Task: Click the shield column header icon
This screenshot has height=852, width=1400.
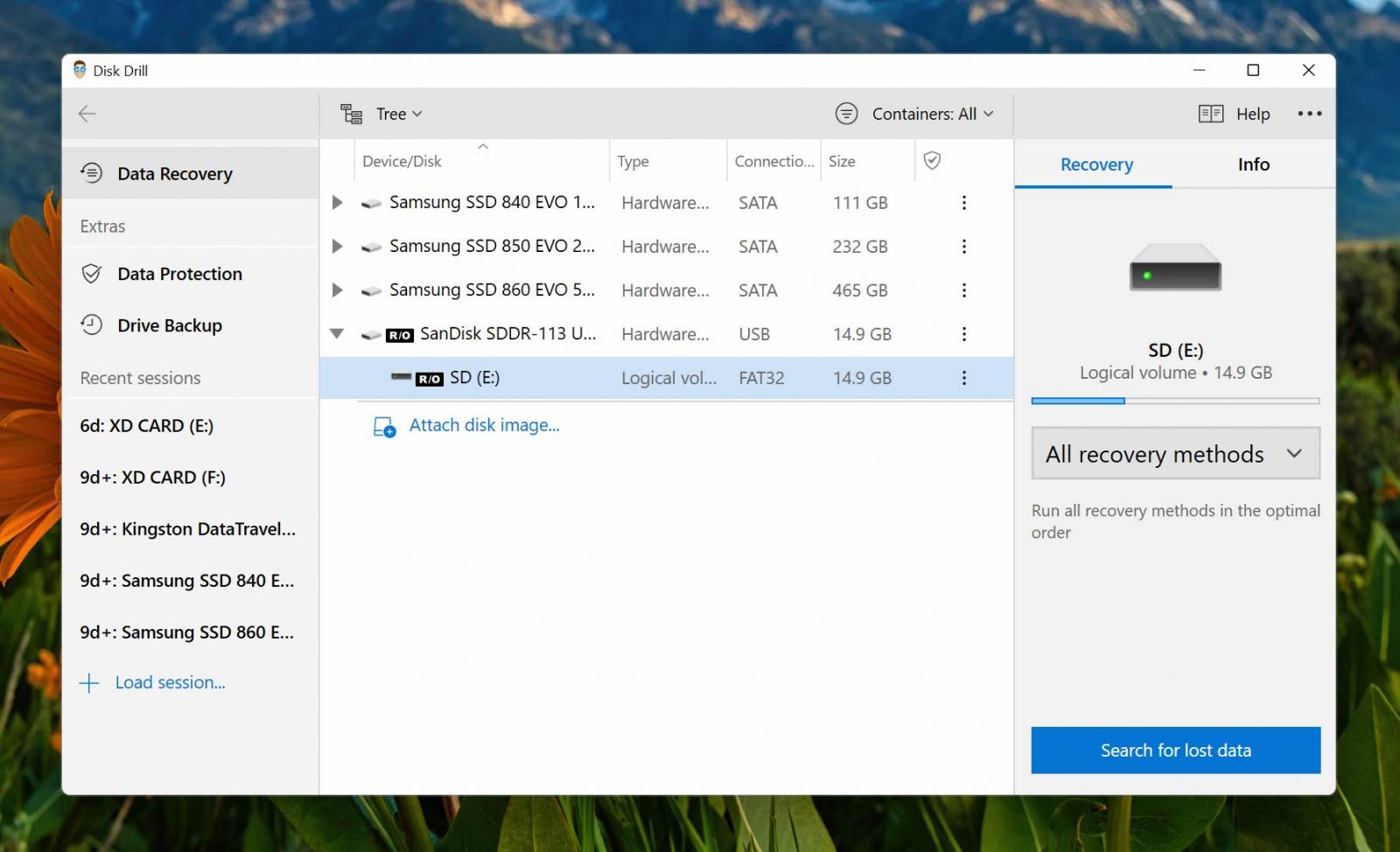Action: (x=932, y=161)
